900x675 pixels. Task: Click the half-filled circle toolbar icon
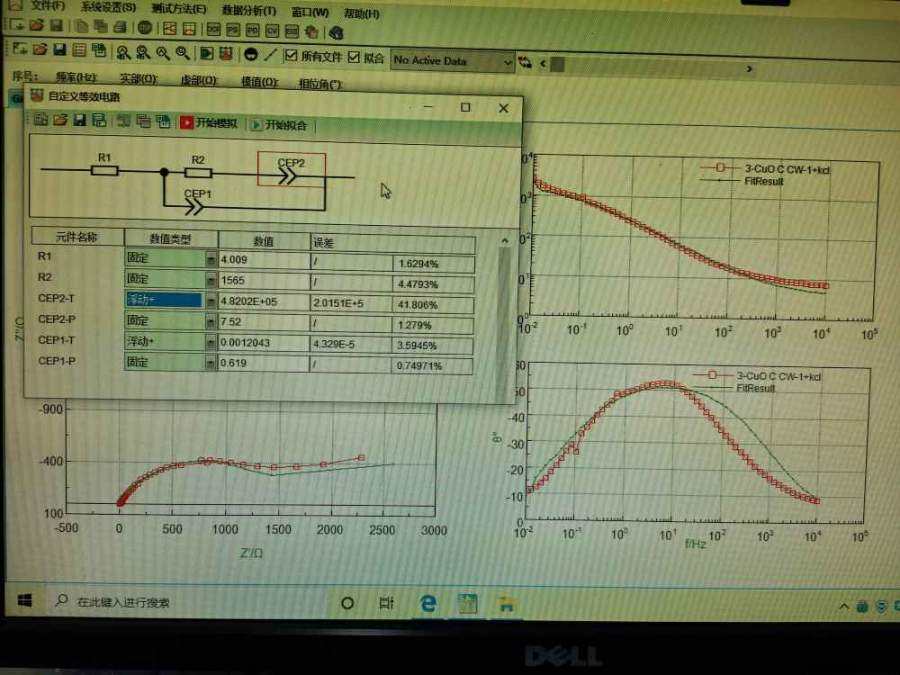(250, 54)
